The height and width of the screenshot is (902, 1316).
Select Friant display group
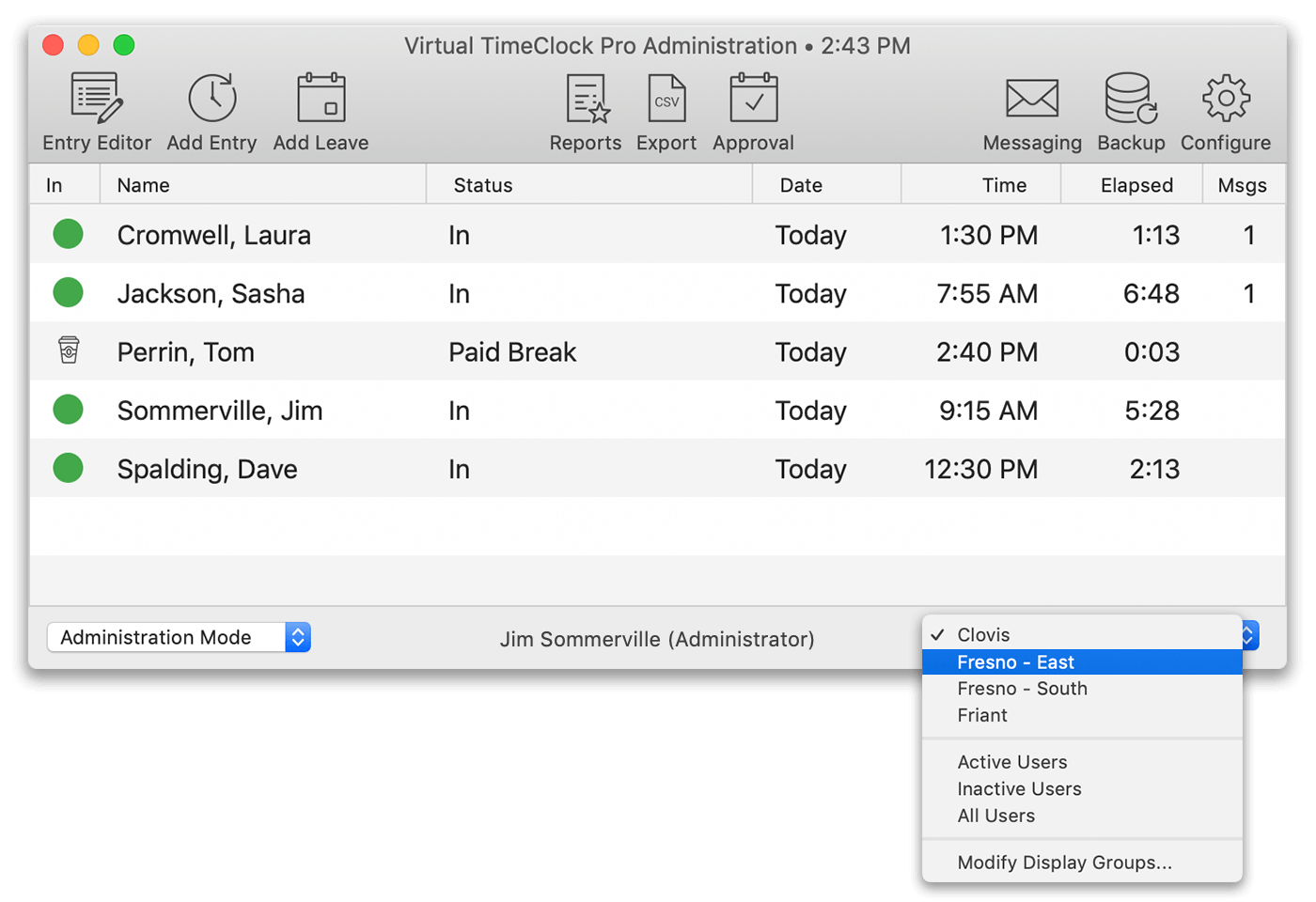pyautogui.click(x=1082, y=715)
